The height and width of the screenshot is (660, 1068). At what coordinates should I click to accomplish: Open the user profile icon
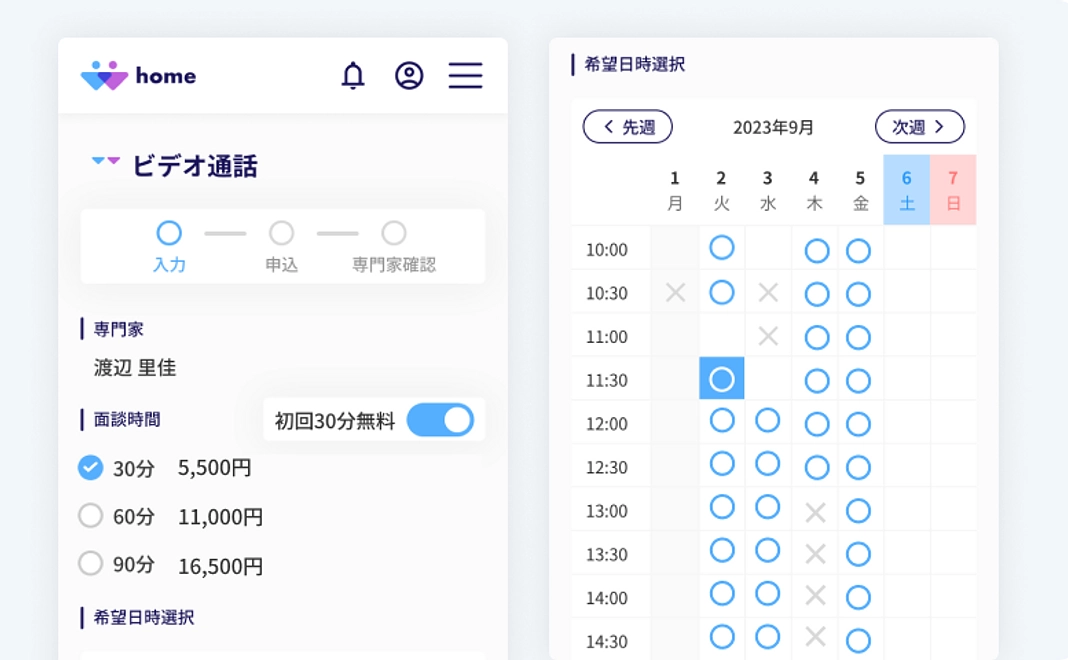coord(409,75)
